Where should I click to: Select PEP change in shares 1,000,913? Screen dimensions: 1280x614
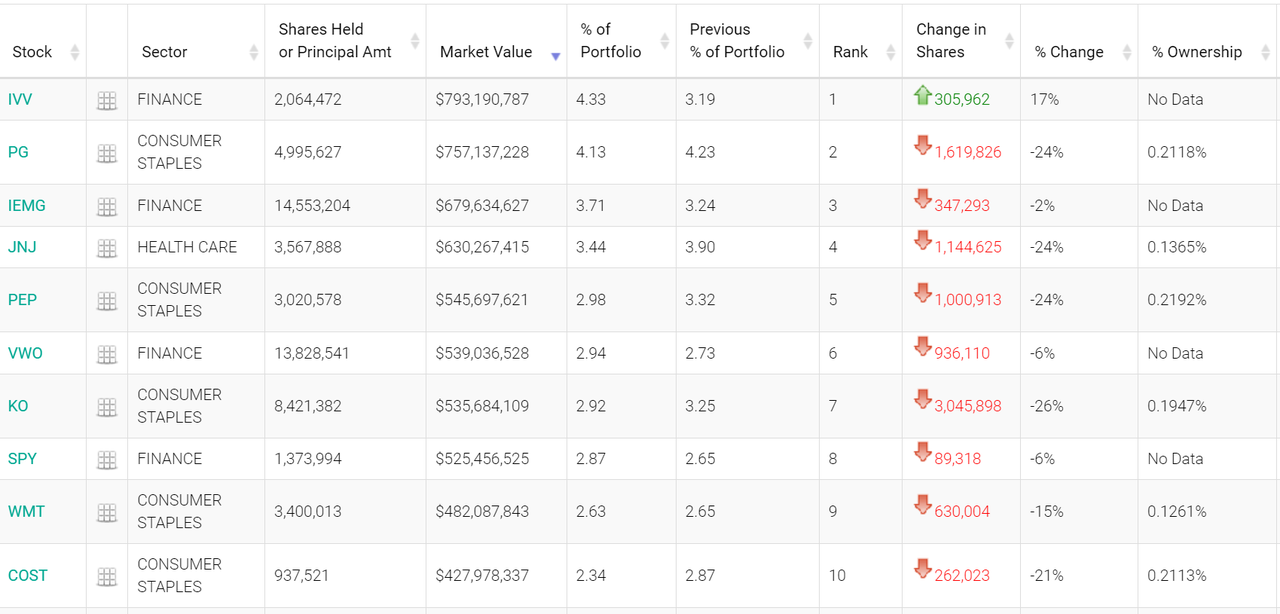(x=968, y=300)
